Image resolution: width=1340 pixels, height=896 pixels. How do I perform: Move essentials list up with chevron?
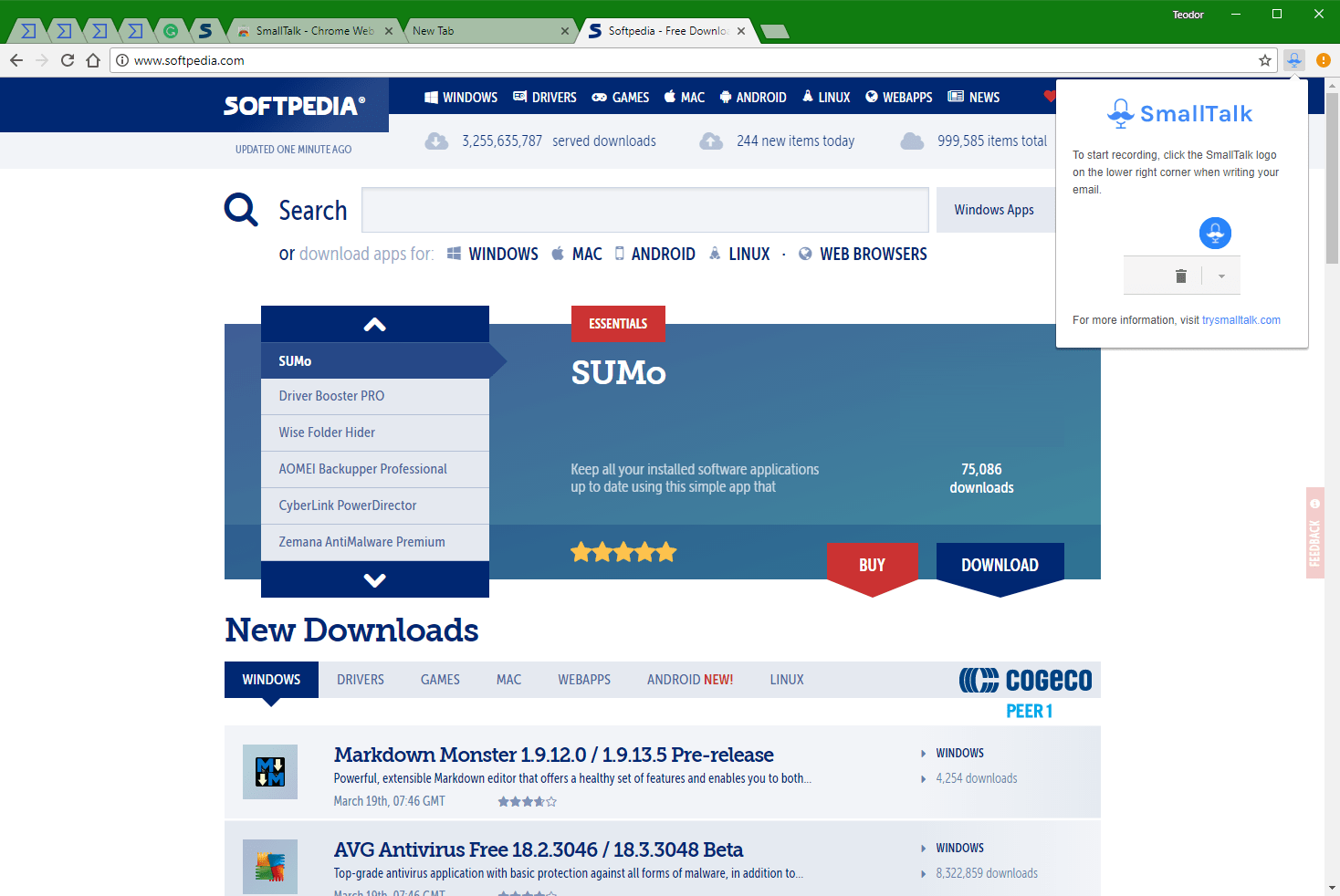(x=375, y=324)
